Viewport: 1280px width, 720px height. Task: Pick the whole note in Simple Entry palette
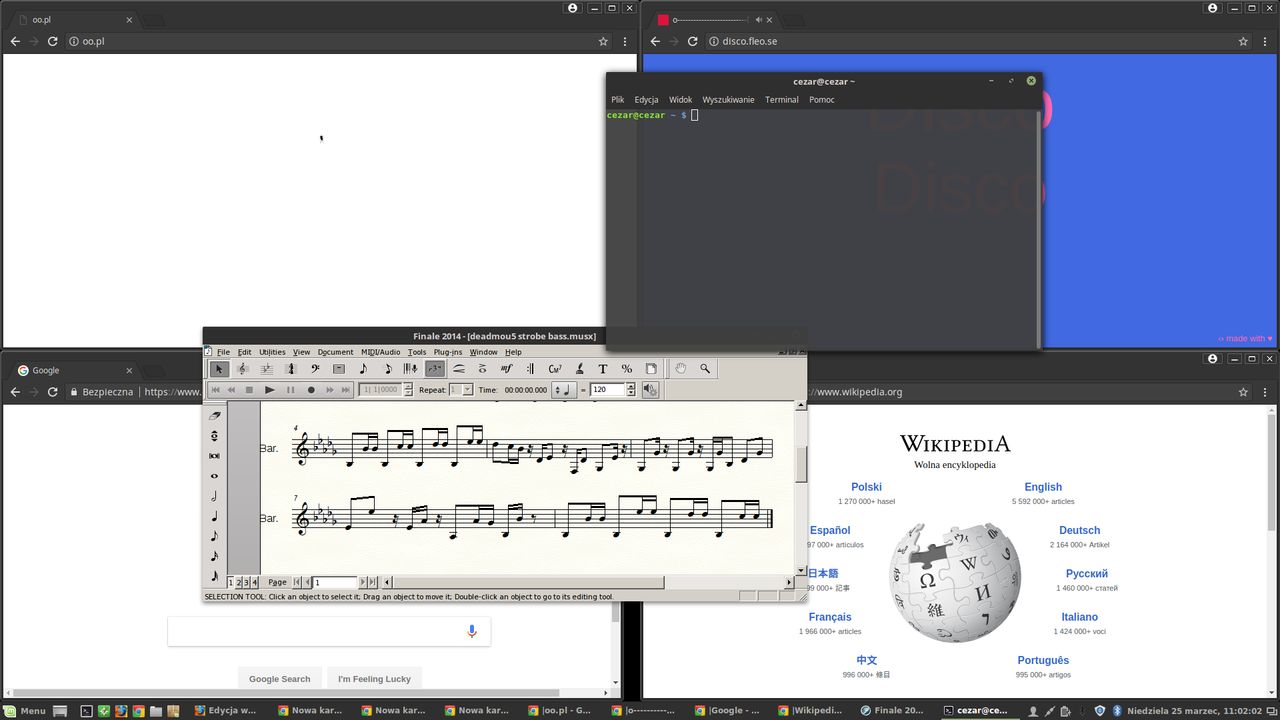(215, 476)
